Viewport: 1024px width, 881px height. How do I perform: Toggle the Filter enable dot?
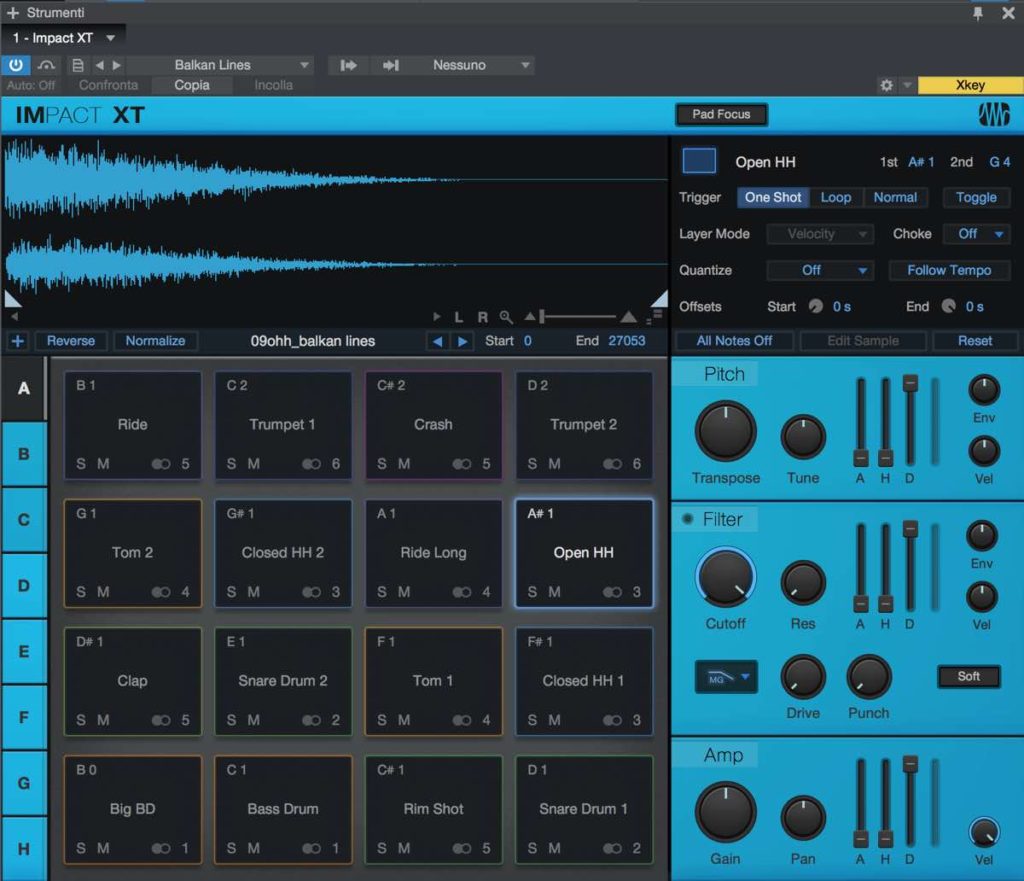click(x=687, y=519)
